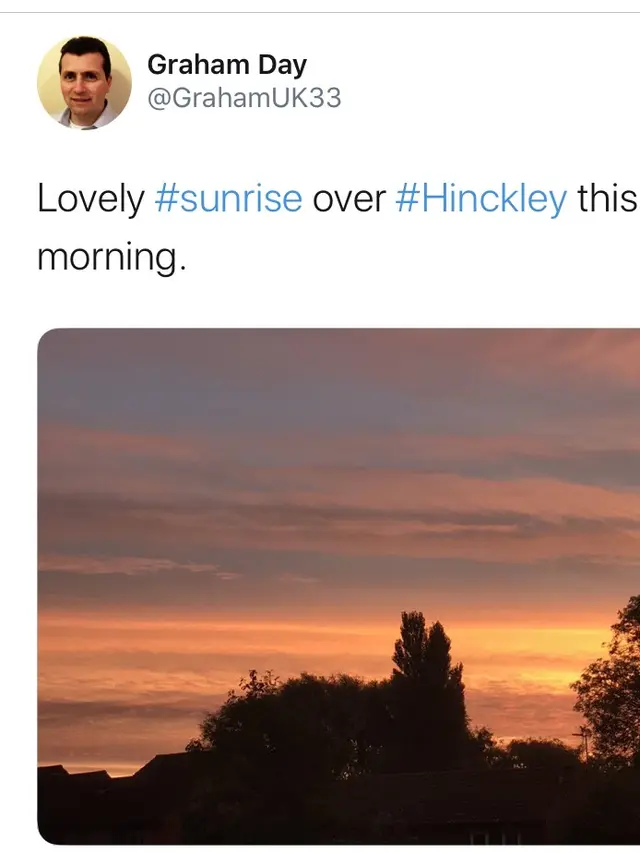The width and height of the screenshot is (640, 853).
Task: Open the attached sunrise photo
Action: pyautogui.click(x=339, y=586)
